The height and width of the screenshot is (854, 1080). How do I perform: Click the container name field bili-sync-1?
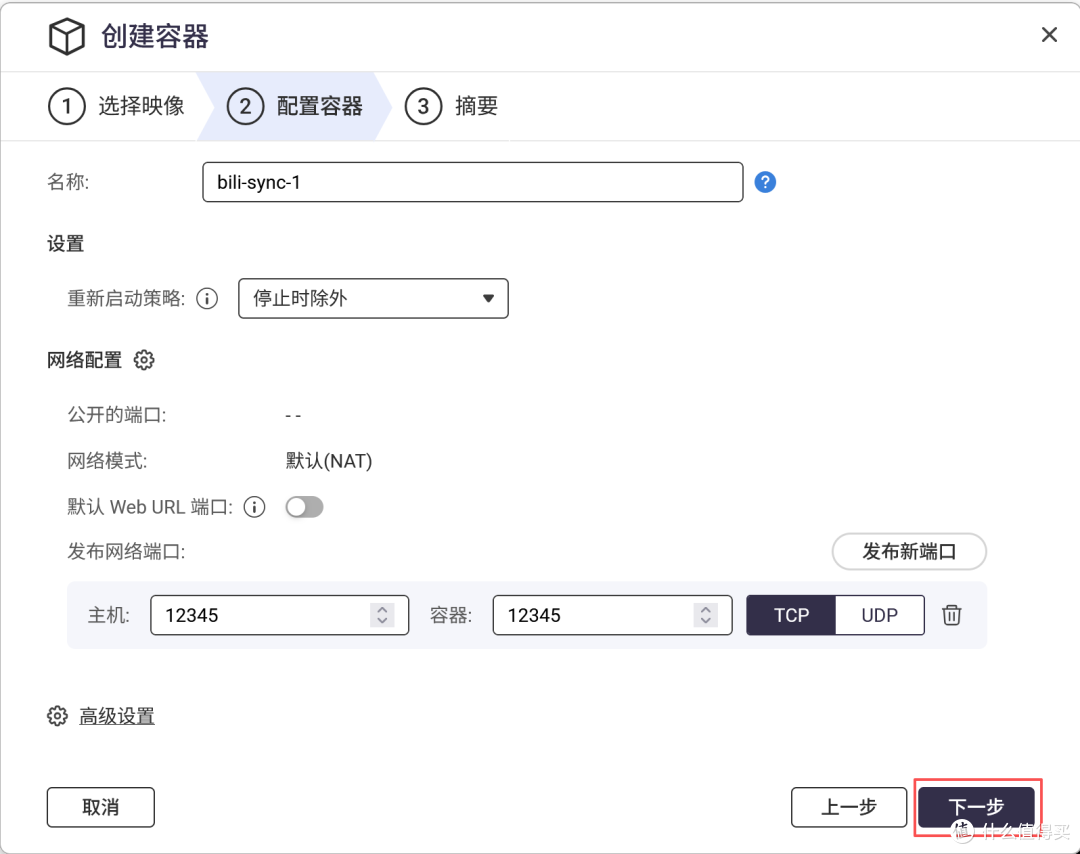pos(472,182)
